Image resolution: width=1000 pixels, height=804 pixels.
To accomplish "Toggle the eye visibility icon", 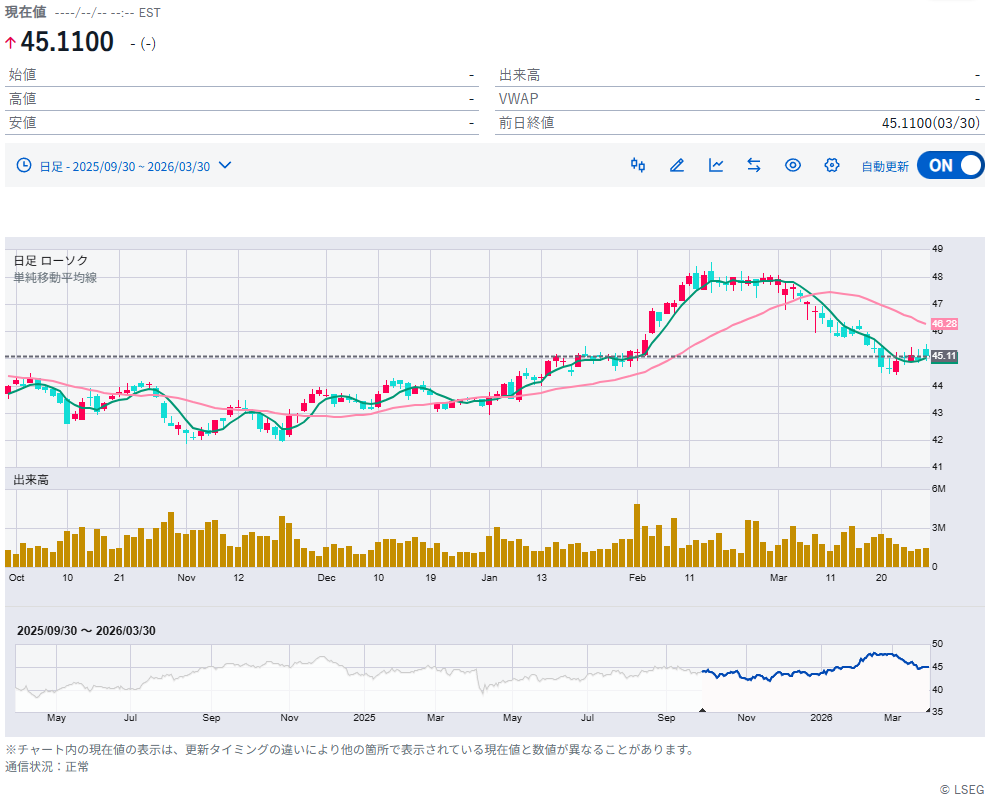I will [793, 165].
